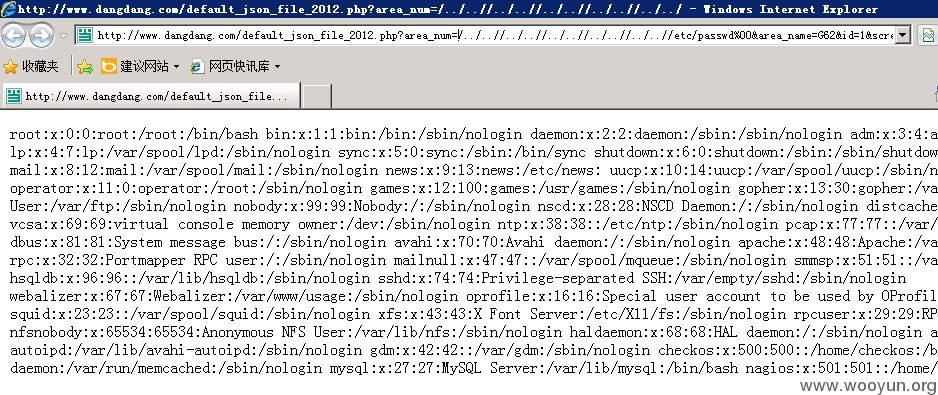Click the text line starting lp:x:4:7
Image resolution: width=938 pixels, height=395 pixels.
[473, 153]
